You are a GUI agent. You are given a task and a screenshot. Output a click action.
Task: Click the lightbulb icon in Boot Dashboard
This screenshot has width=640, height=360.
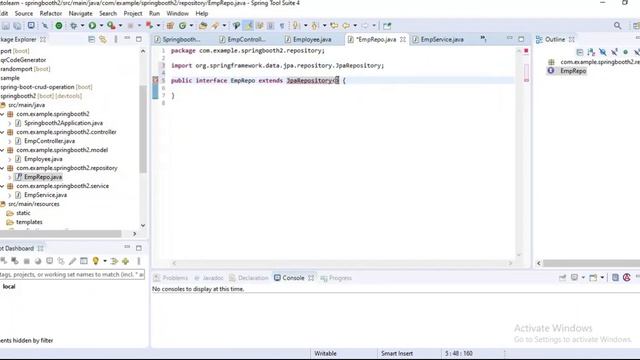pyautogui.click(x=96, y=261)
